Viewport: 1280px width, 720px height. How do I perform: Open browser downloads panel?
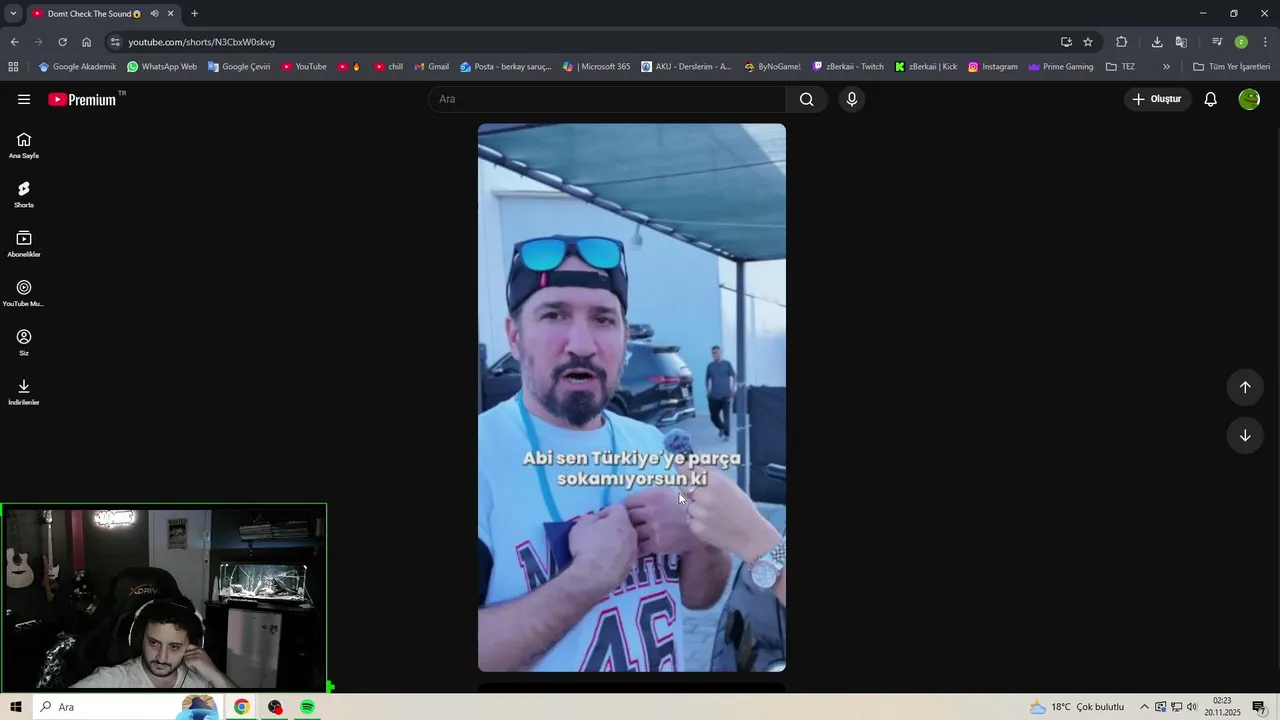pyautogui.click(x=1157, y=42)
